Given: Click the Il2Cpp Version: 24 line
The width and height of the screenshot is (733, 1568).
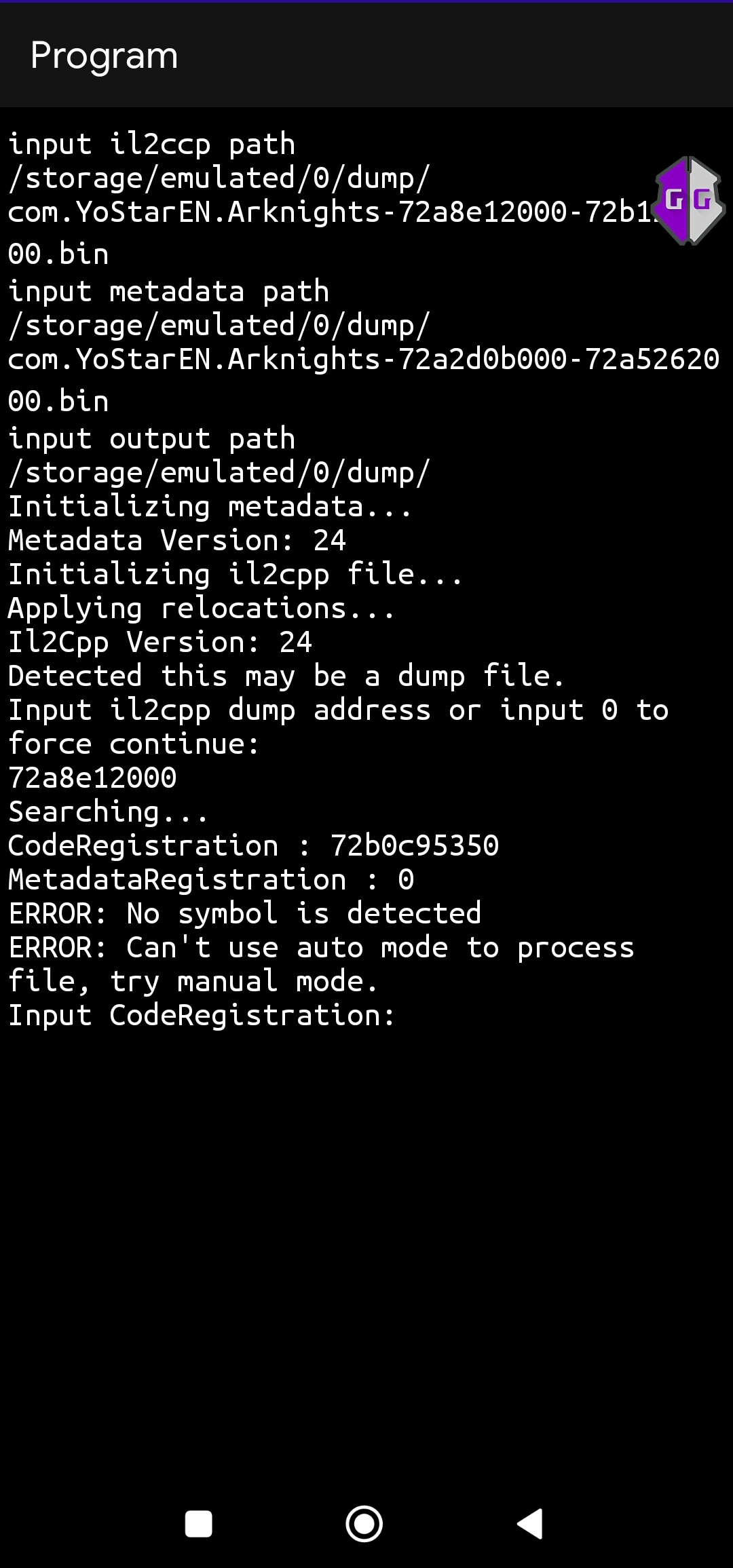Looking at the screenshot, I should pyautogui.click(x=159, y=641).
